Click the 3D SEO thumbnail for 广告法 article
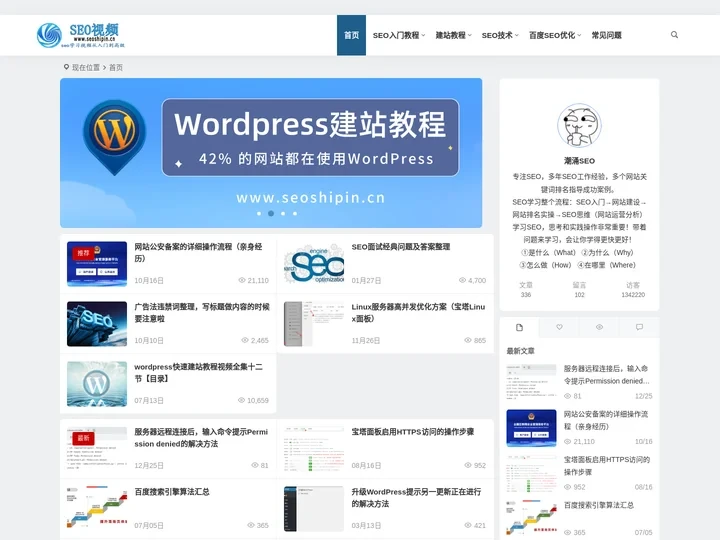 click(97, 324)
